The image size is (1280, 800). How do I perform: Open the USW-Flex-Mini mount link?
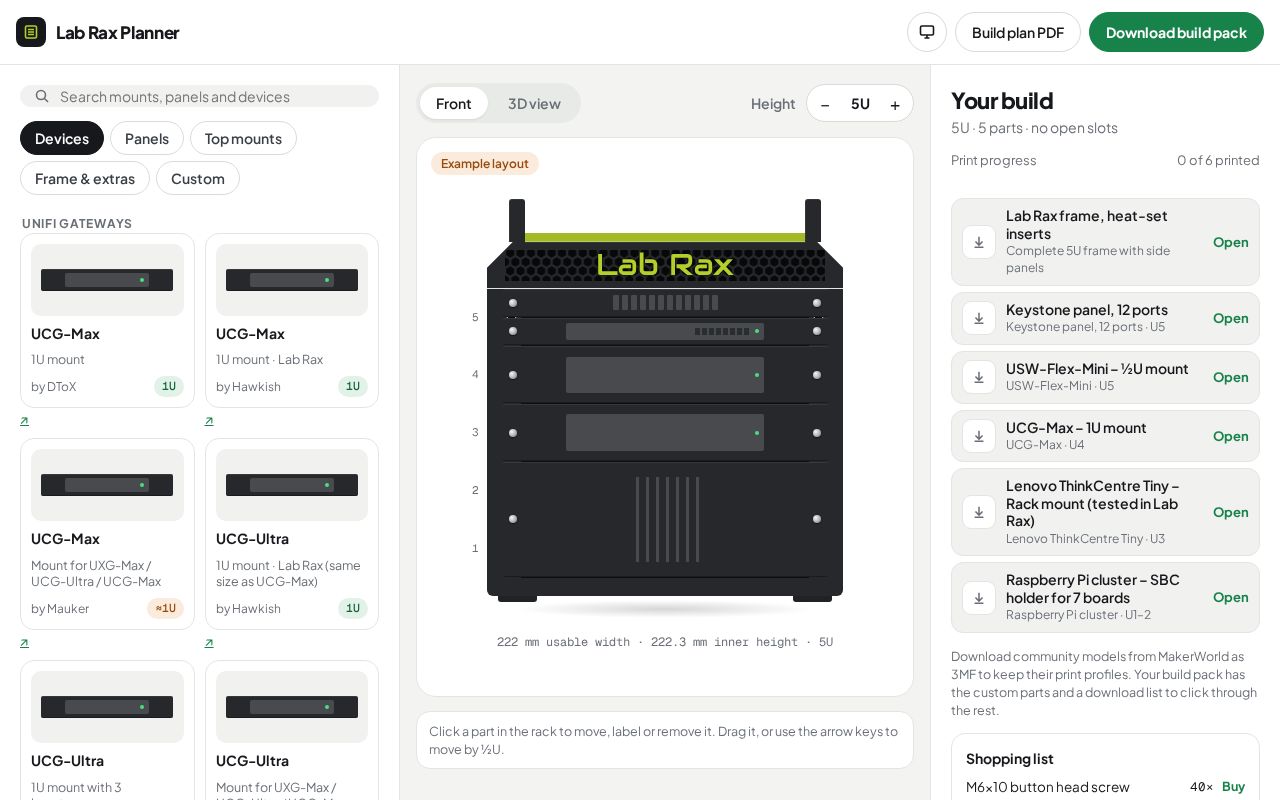1231,377
